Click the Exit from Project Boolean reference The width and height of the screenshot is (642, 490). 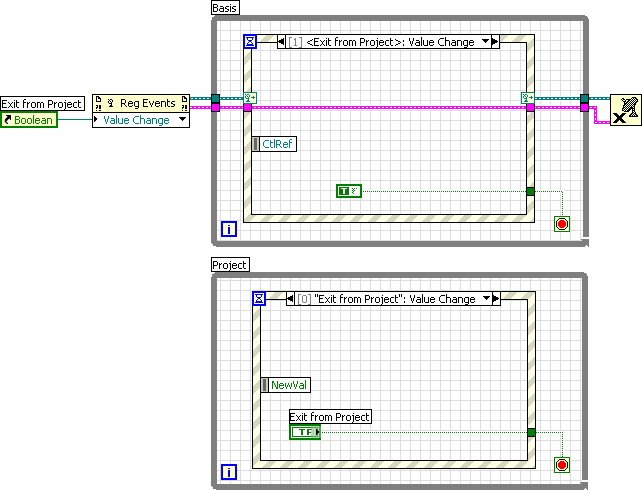[29, 120]
